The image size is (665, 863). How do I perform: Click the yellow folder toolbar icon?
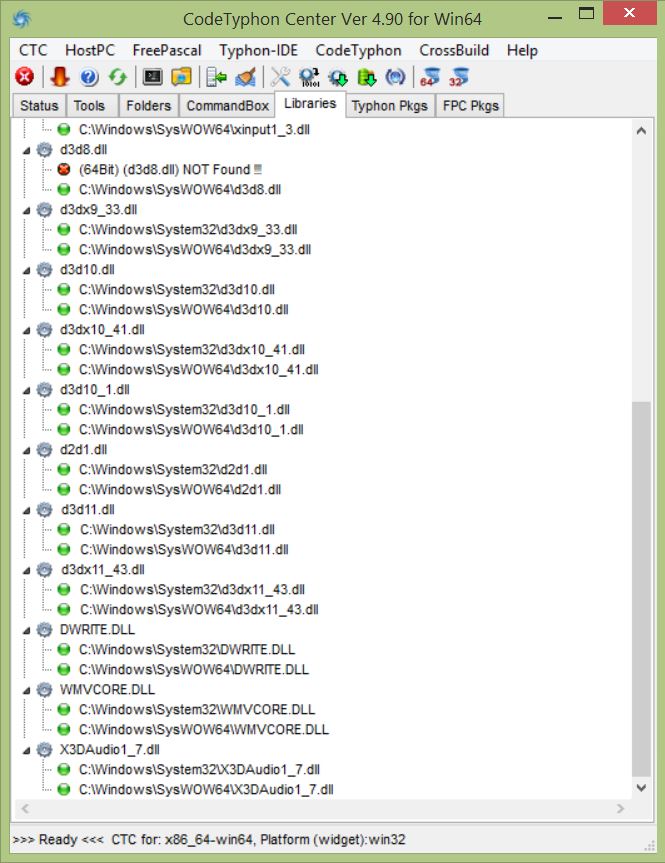(x=181, y=77)
